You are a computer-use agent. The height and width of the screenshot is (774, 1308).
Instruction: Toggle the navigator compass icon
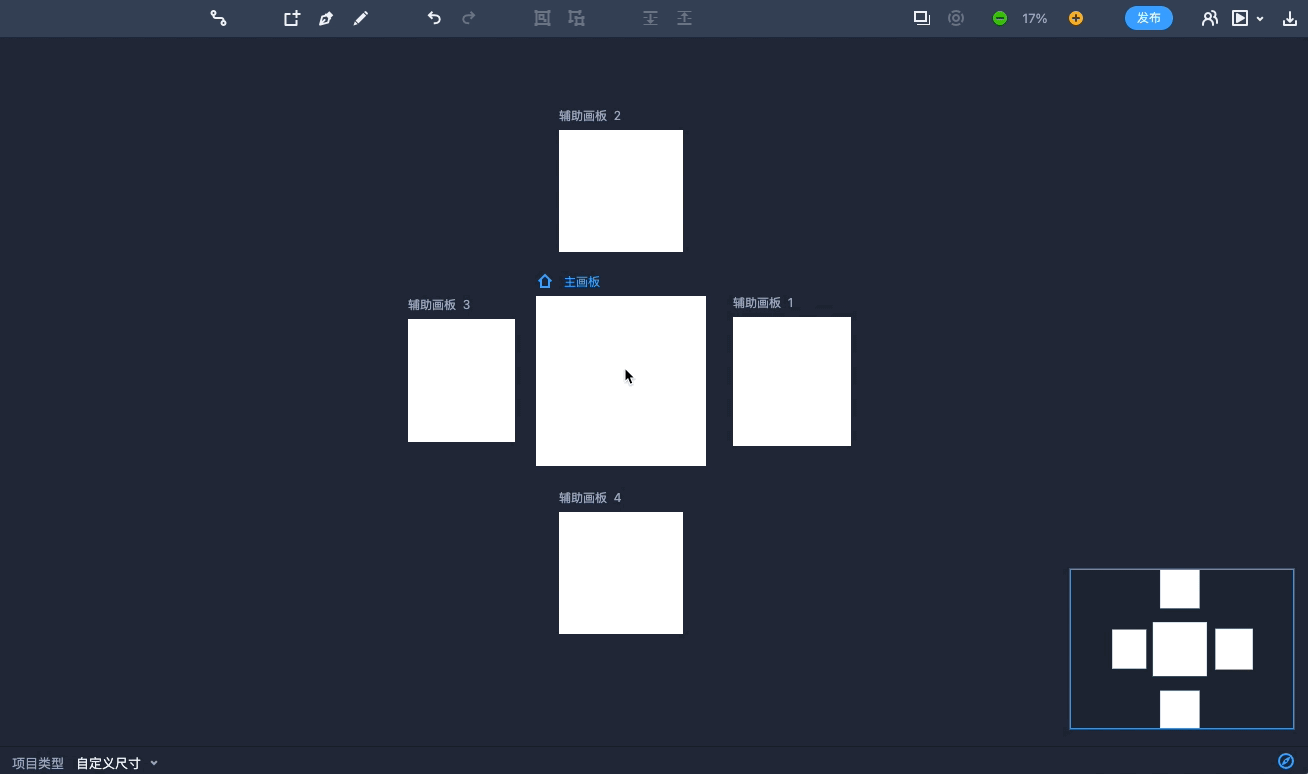(x=1286, y=762)
